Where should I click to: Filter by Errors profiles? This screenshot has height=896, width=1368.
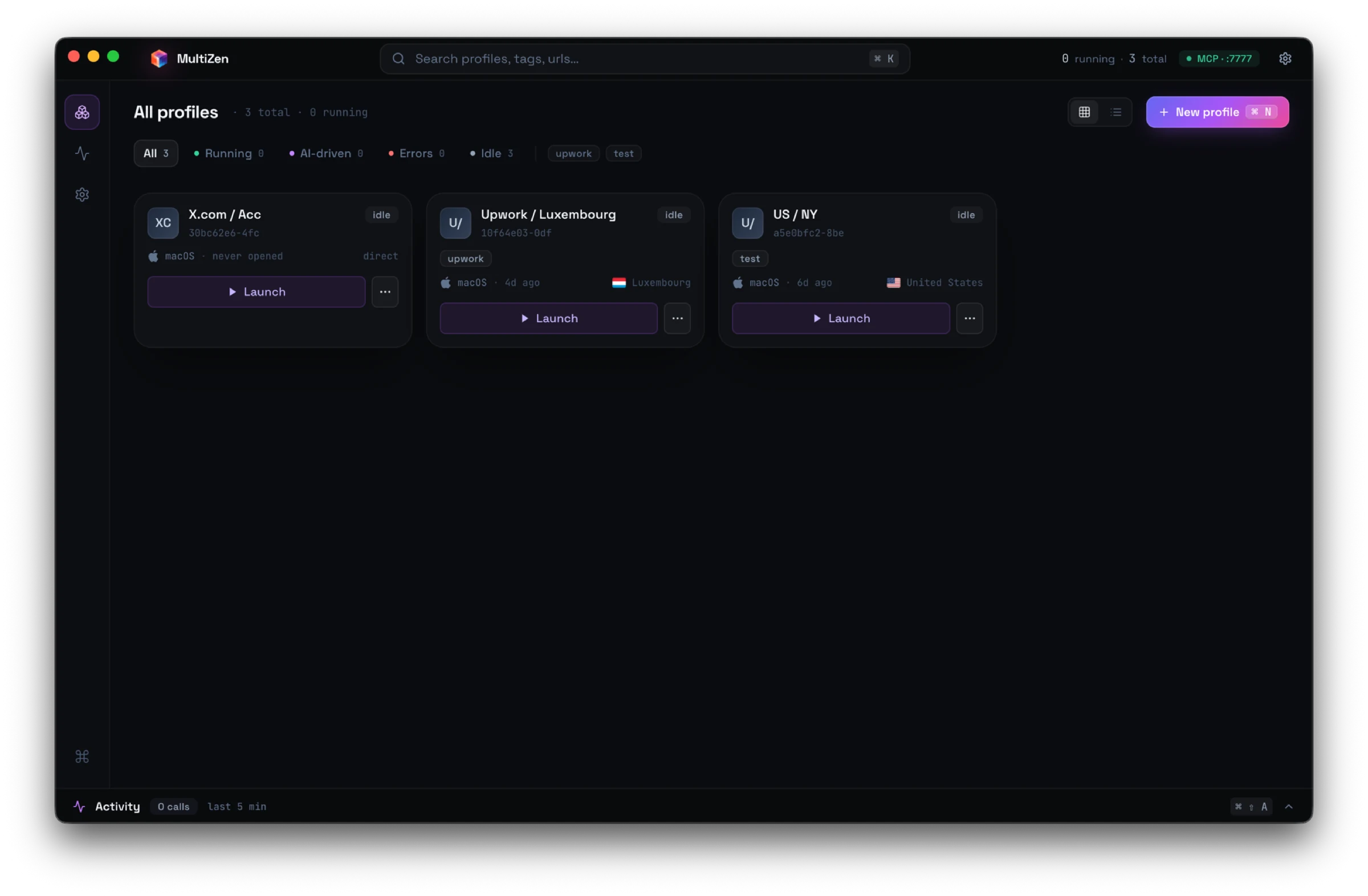(x=416, y=153)
